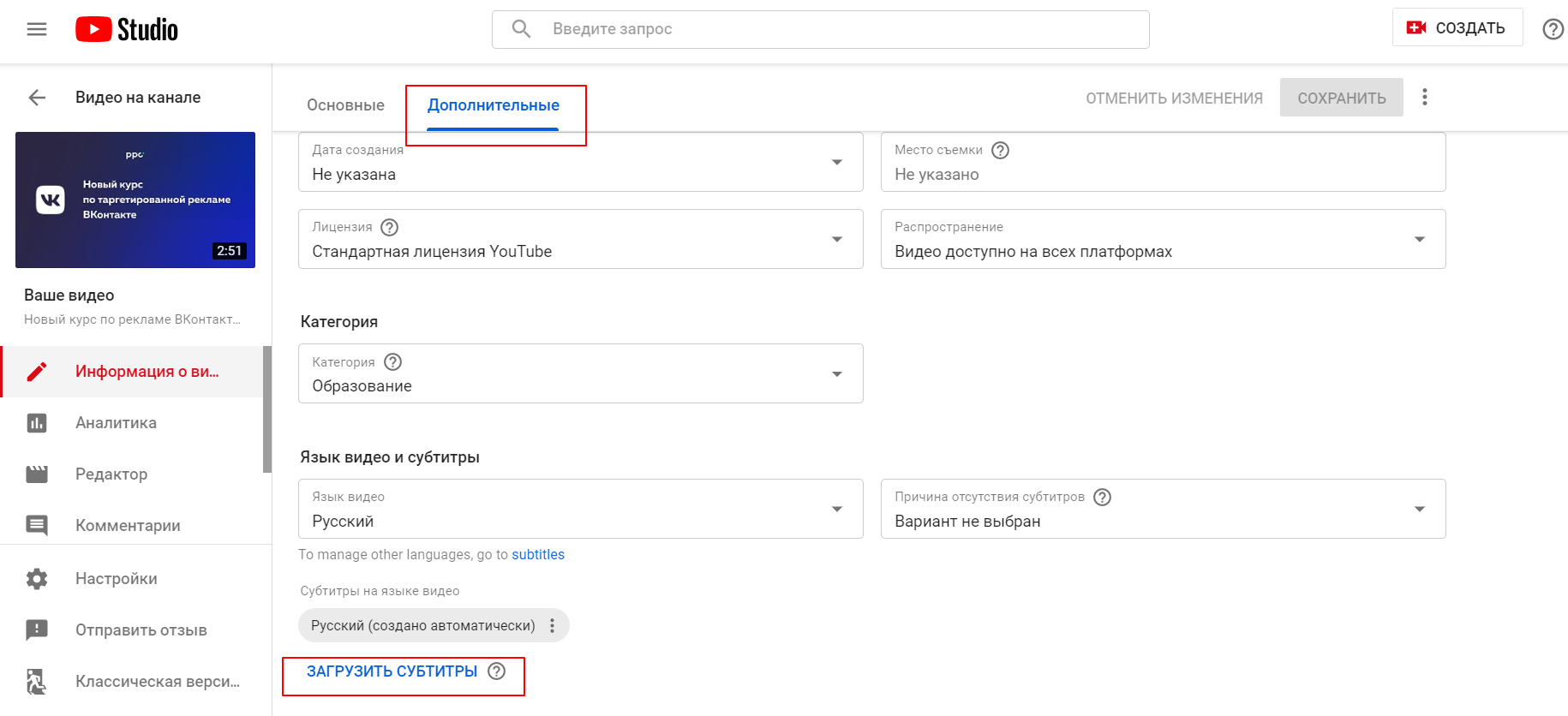Go back with the arrow next to Видео на канале
Image resolution: width=1568 pixels, height=716 pixels.
(x=37, y=98)
